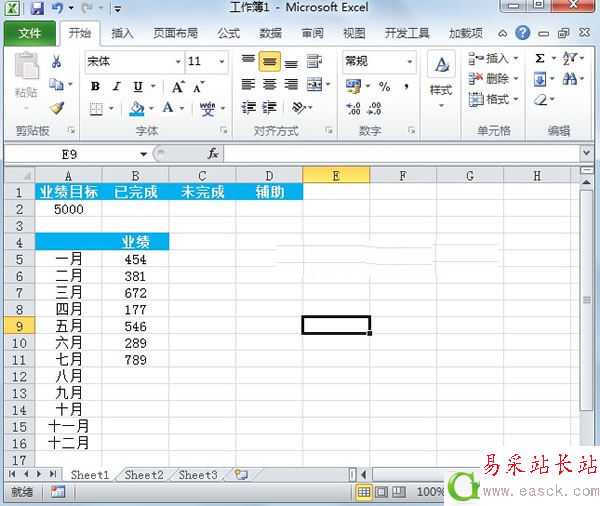This screenshot has height=506, width=600.
Task: Click the text orientation icon
Action: click(x=299, y=108)
